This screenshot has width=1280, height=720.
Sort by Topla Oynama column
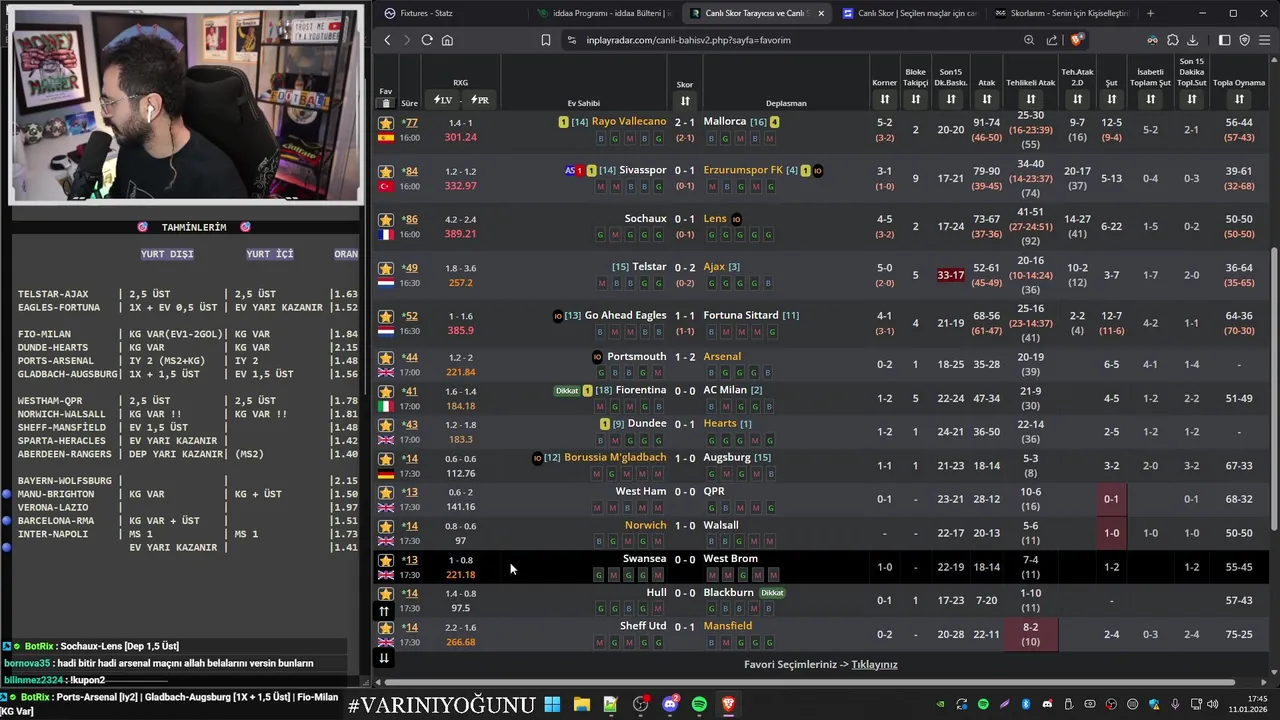(x=1239, y=99)
